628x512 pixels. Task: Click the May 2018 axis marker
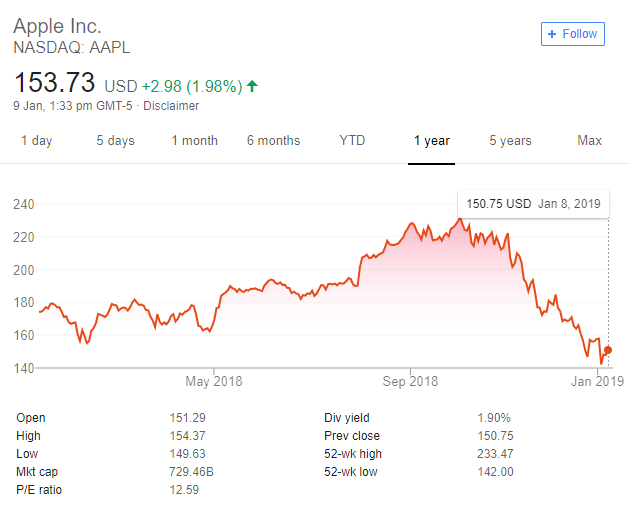(x=214, y=381)
